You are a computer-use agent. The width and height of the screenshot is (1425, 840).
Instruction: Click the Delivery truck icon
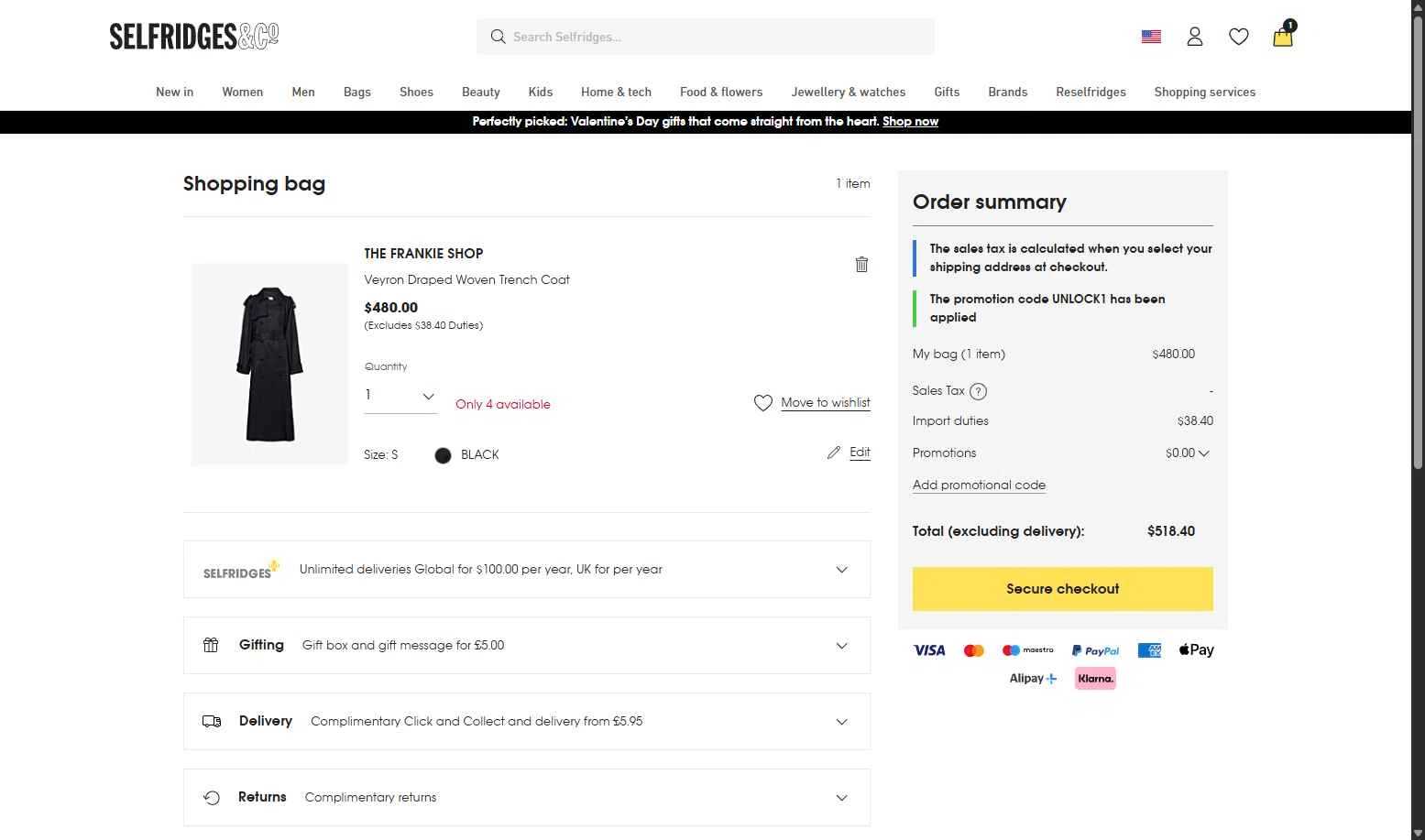[212, 721]
